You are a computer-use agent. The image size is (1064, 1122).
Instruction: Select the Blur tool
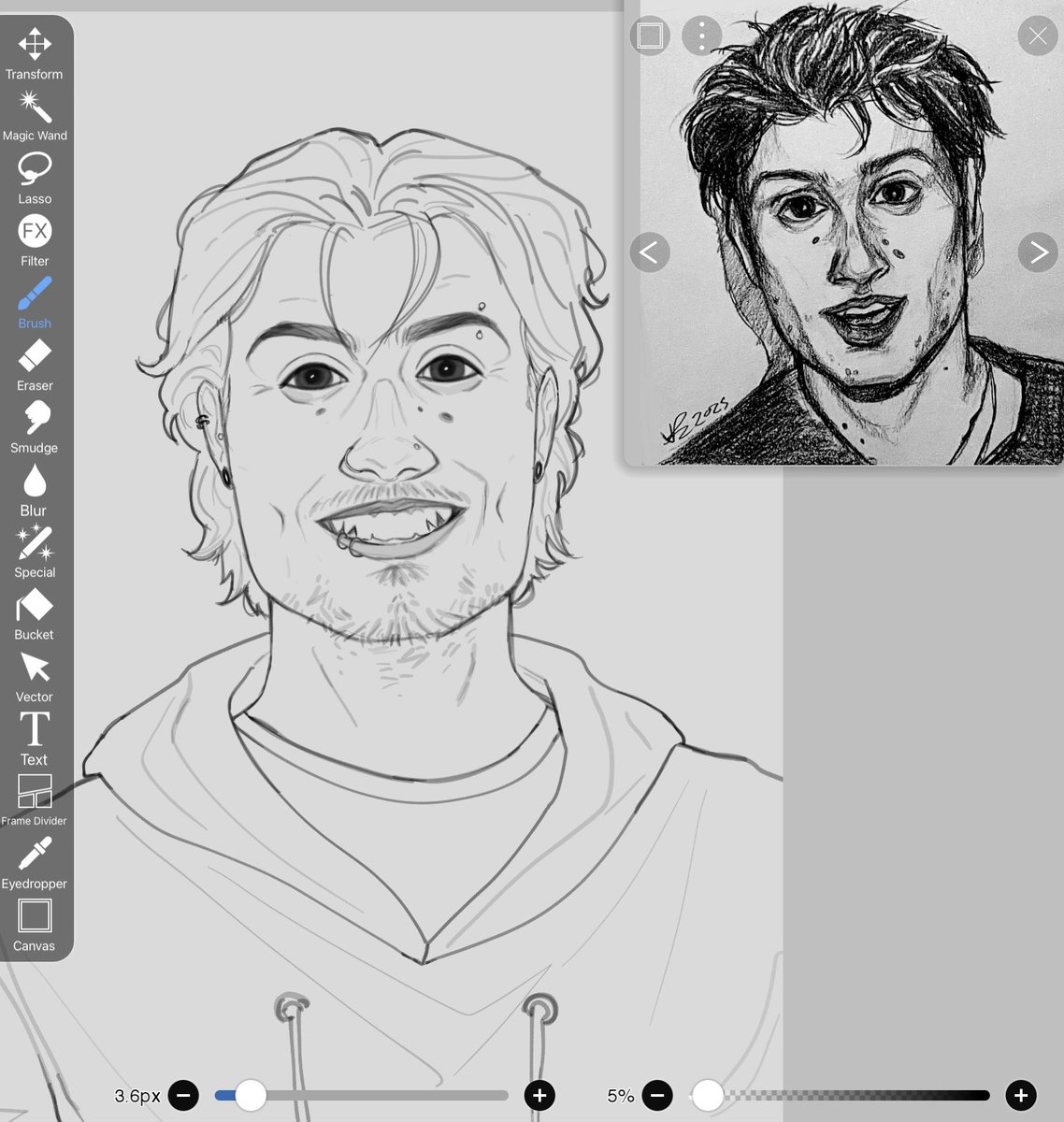[x=35, y=490]
